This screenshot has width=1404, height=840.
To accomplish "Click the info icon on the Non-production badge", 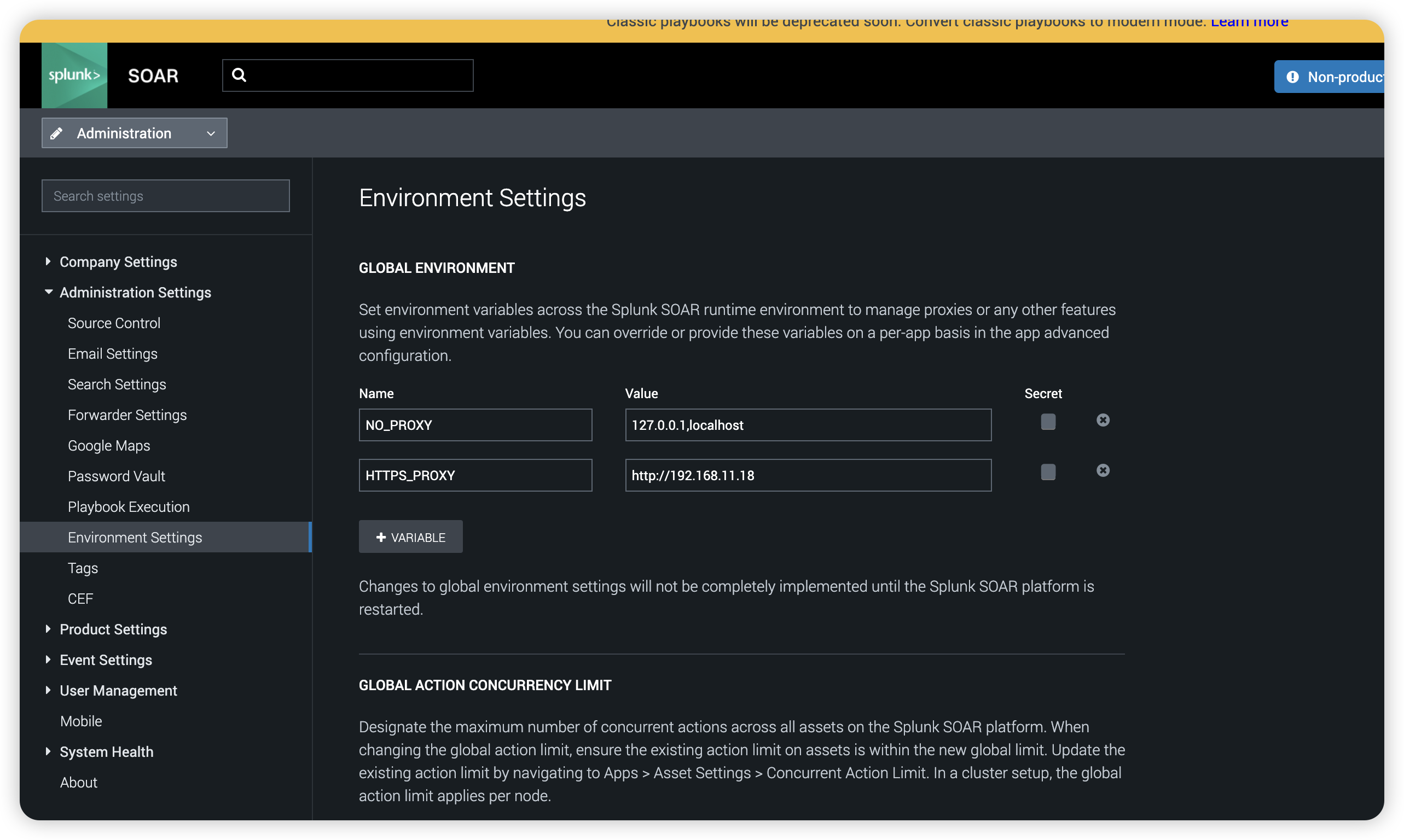I will click(x=1293, y=77).
